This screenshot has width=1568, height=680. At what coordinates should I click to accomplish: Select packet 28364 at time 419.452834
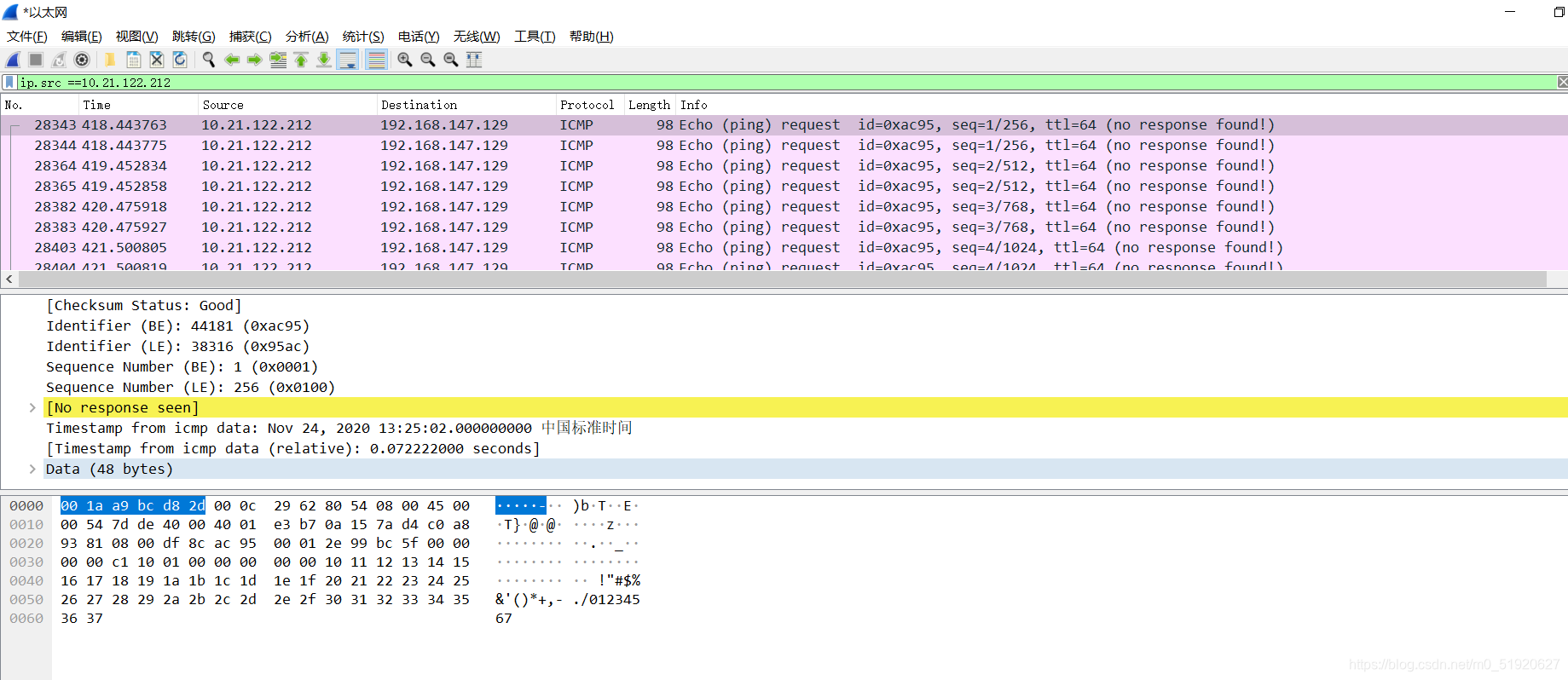click(784, 166)
